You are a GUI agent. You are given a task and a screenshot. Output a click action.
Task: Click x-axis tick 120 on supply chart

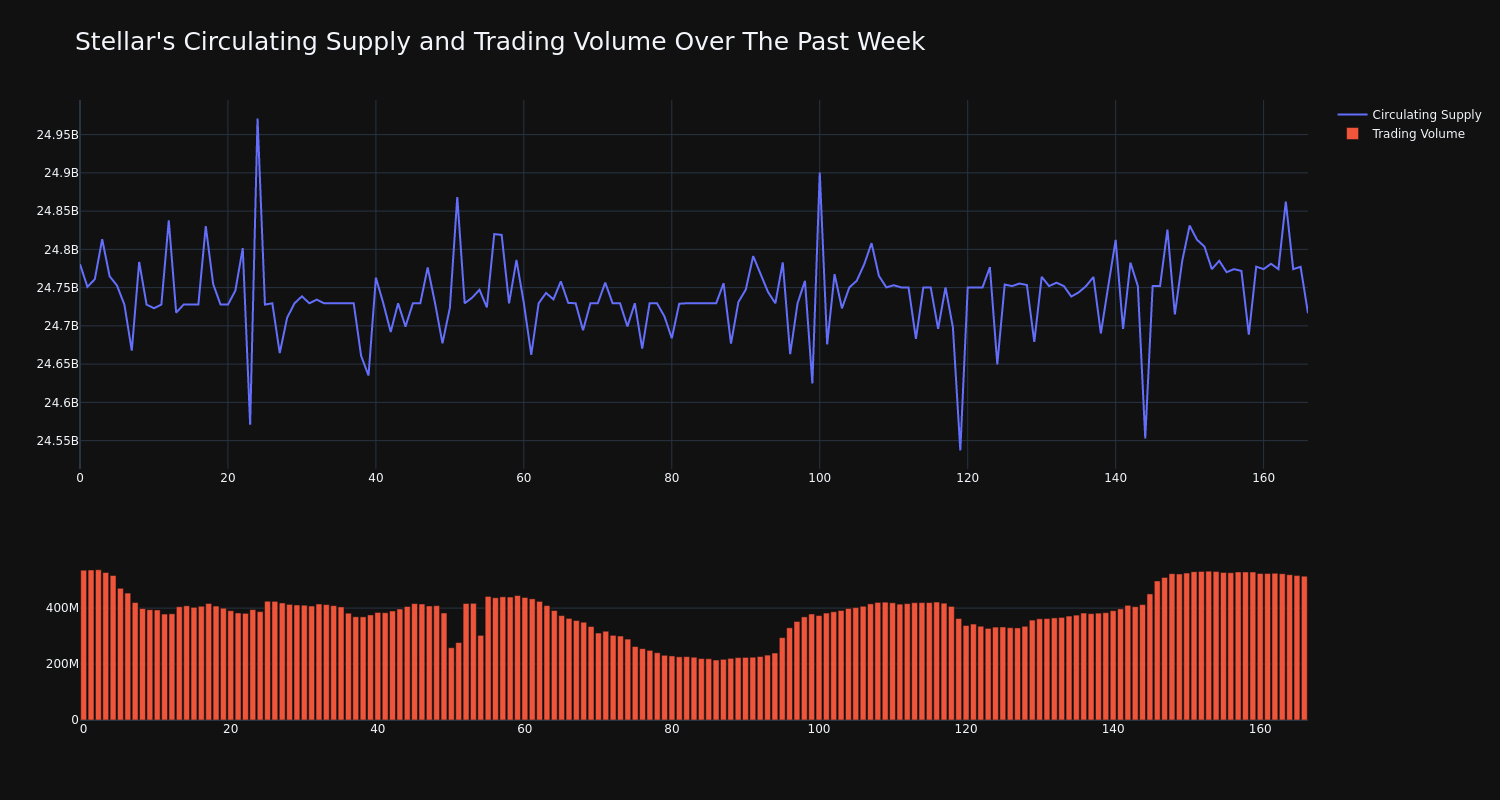click(x=968, y=478)
